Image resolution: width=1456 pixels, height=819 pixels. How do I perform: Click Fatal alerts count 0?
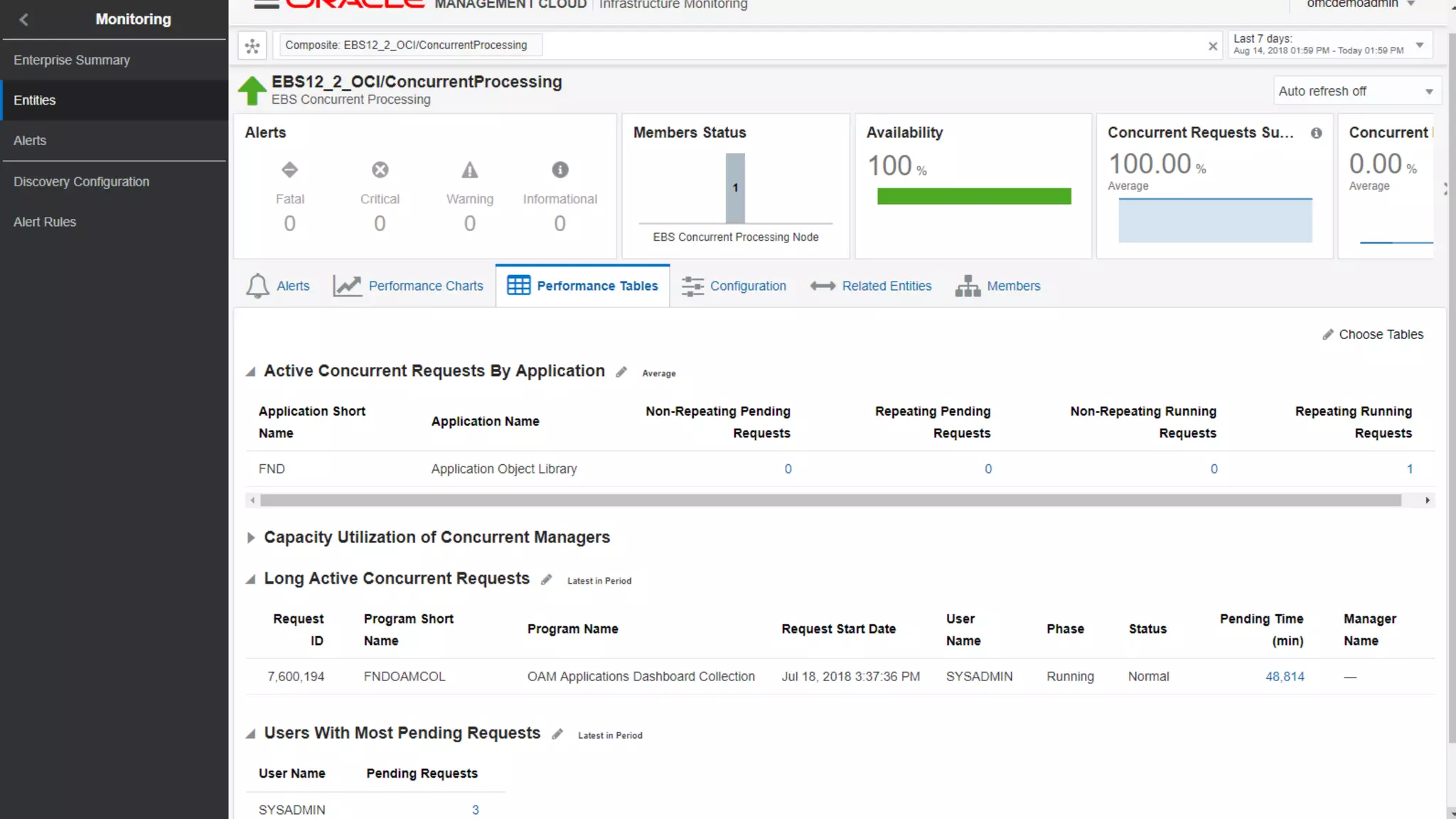point(289,223)
